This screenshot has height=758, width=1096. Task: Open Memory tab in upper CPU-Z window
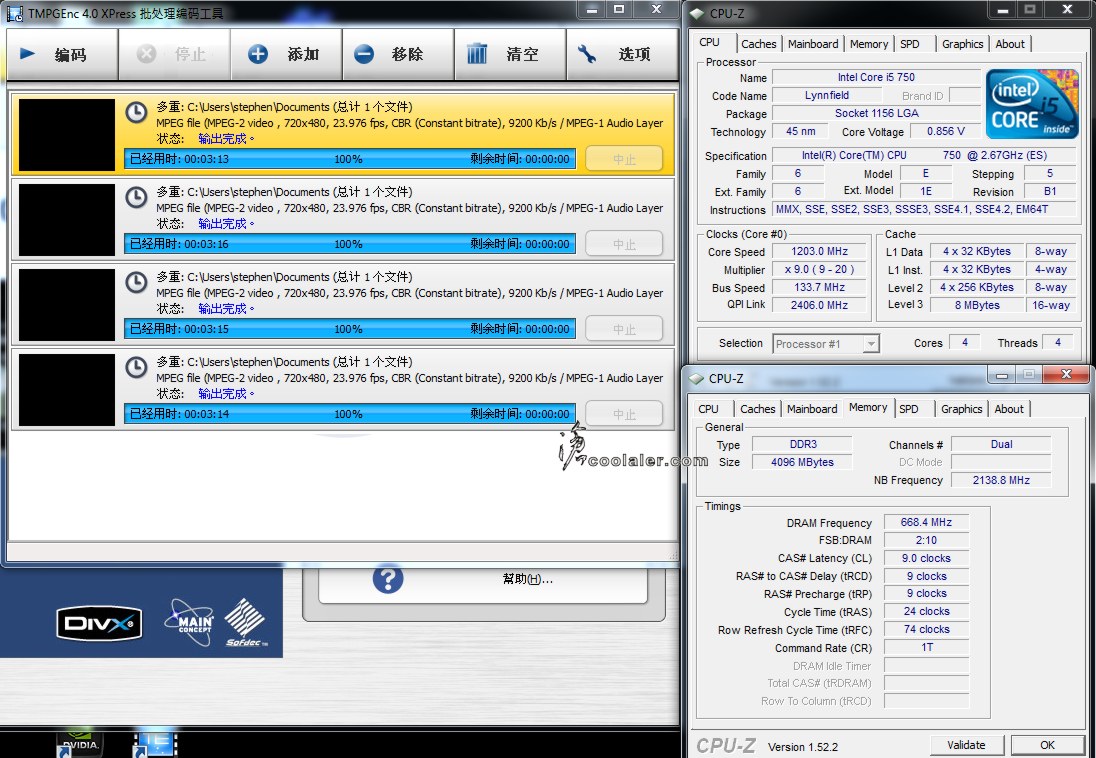coord(869,43)
